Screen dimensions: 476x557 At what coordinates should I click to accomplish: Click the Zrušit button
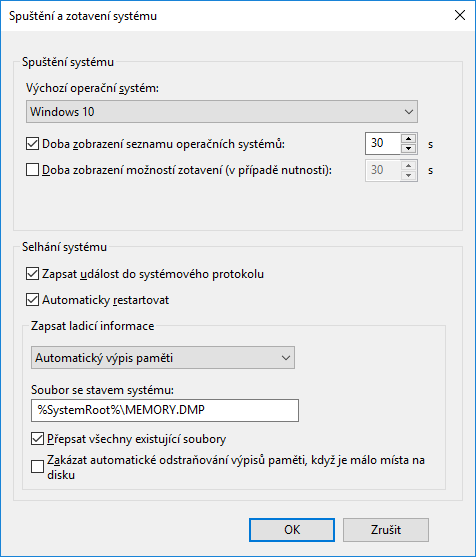click(386, 530)
